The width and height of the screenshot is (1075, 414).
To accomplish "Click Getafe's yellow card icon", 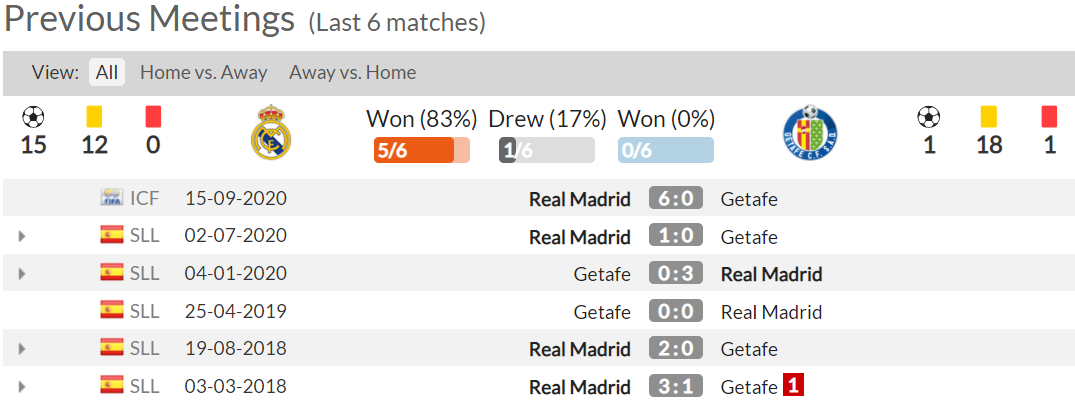I will [989, 117].
